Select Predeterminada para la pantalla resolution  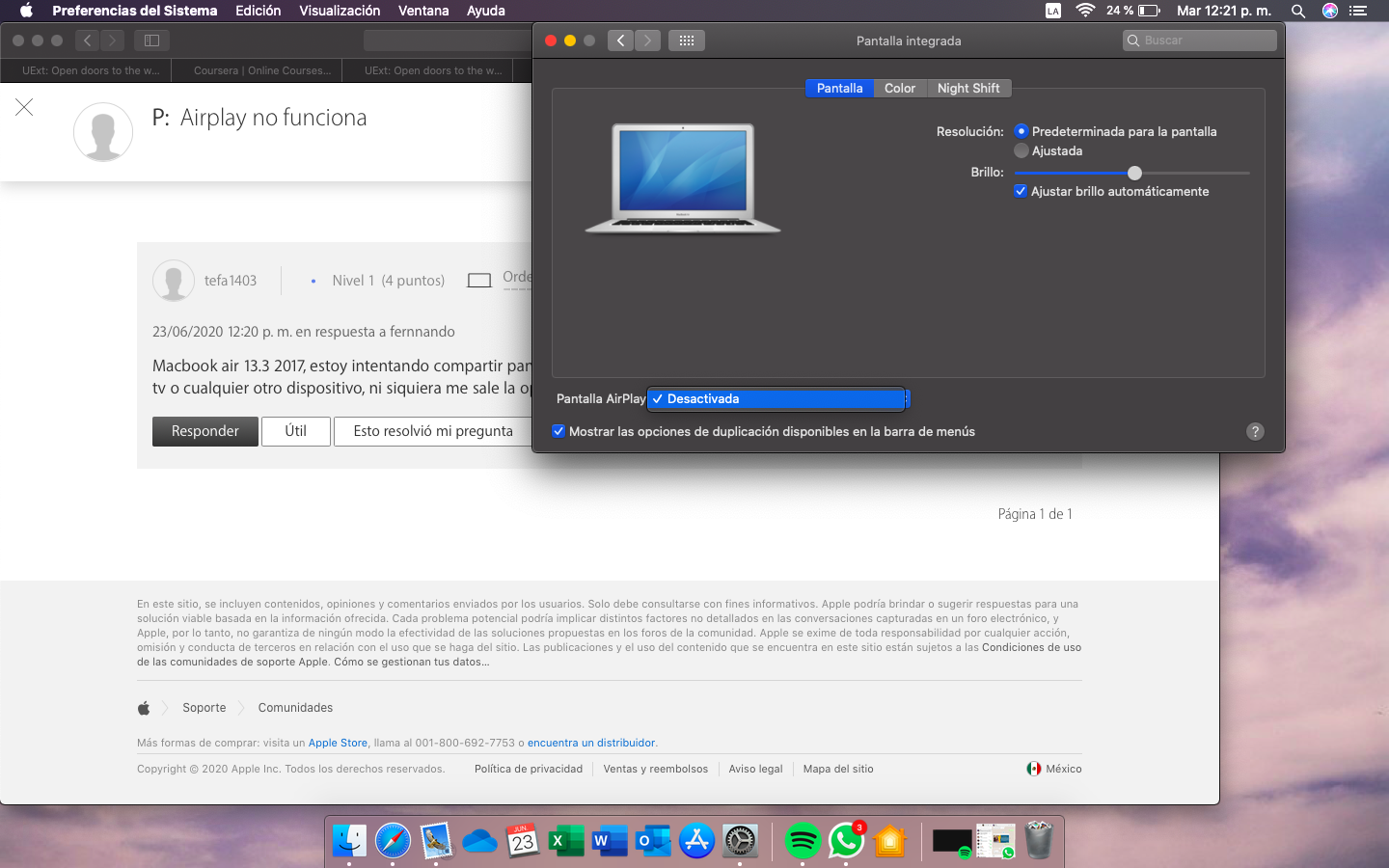1021,131
